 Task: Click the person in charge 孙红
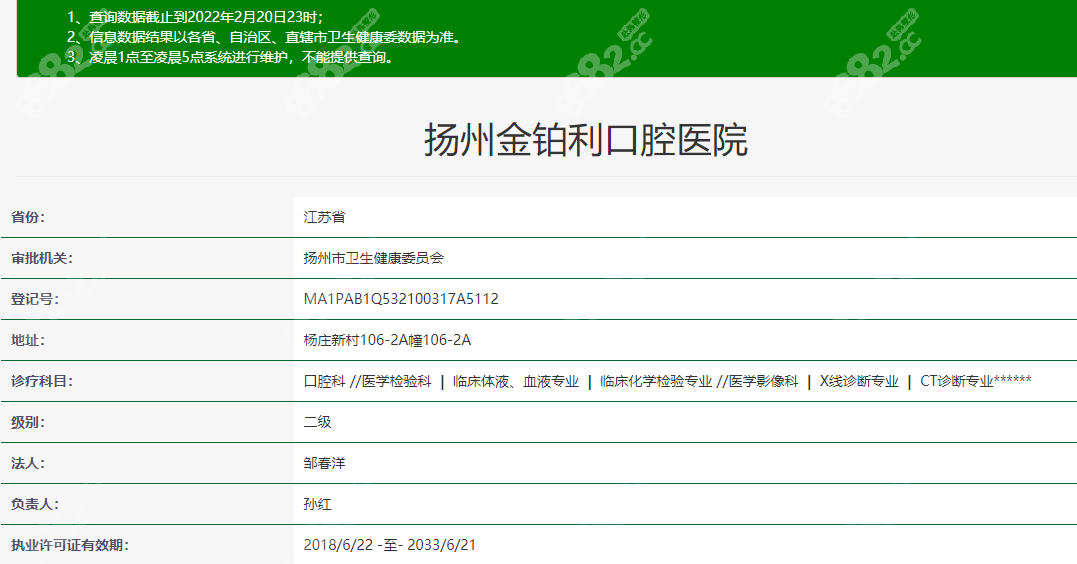(317, 504)
